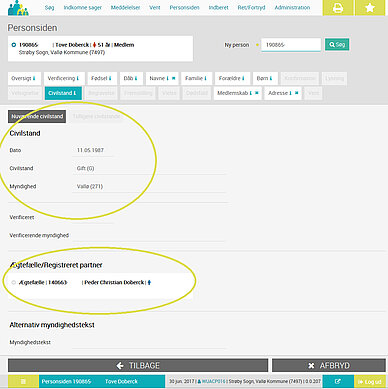This screenshot has height=389, width=388.
Task: Click the external link icon in footer
Action: (338, 381)
